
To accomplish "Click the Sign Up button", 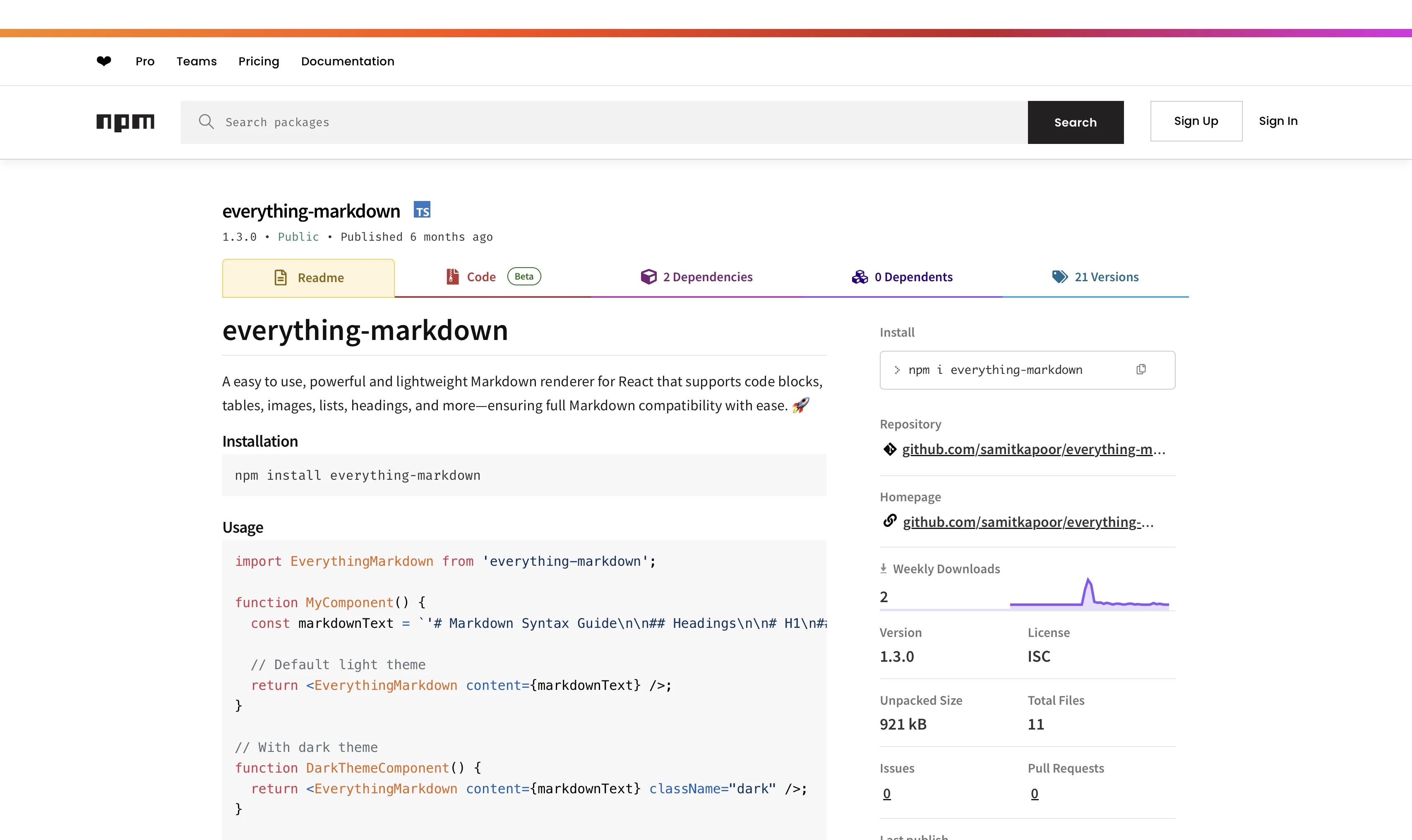I will pos(1196,121).
